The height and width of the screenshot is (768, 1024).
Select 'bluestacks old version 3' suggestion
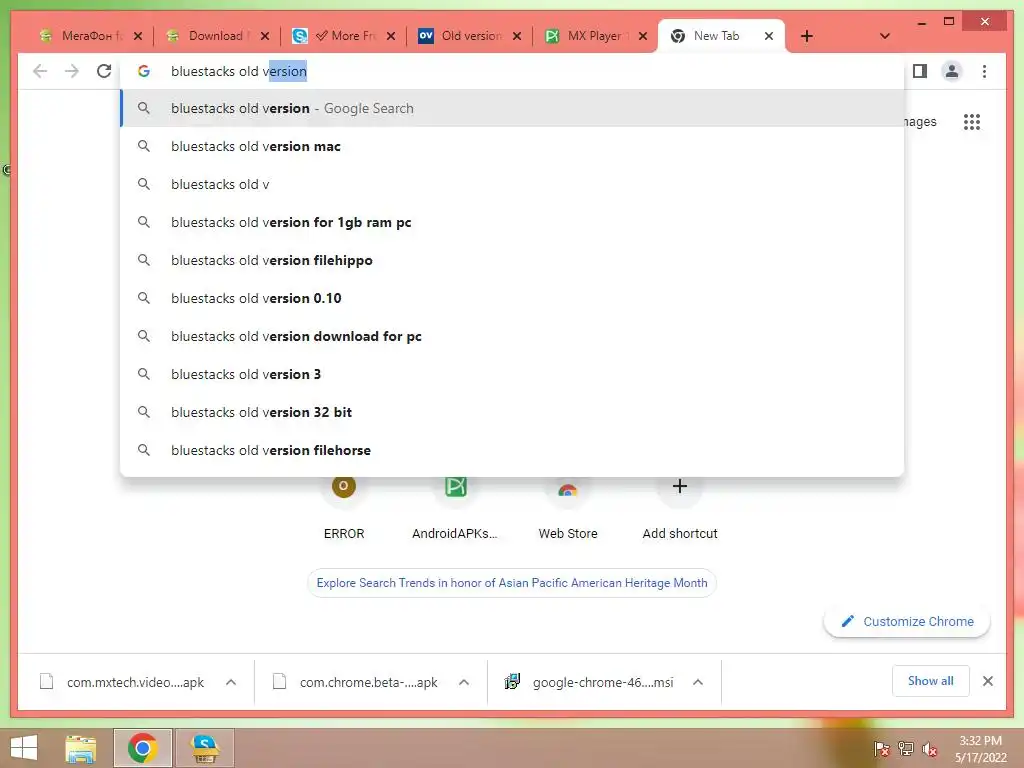coord(513,374)
